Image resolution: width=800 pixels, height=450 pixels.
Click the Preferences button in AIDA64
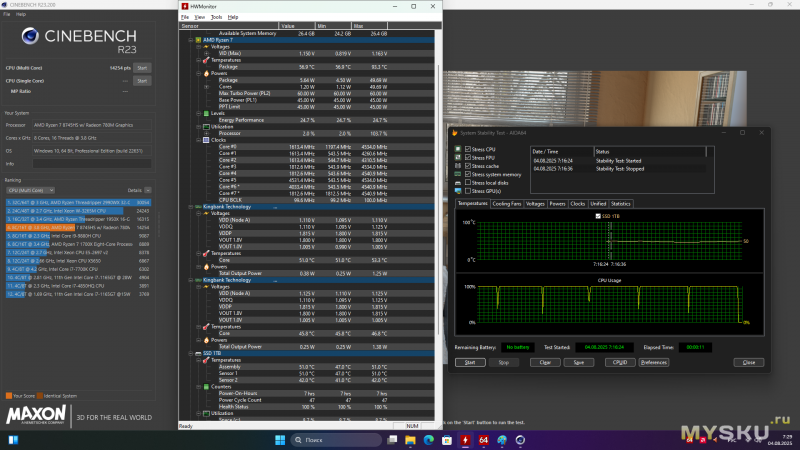click(x=654, y=362)
